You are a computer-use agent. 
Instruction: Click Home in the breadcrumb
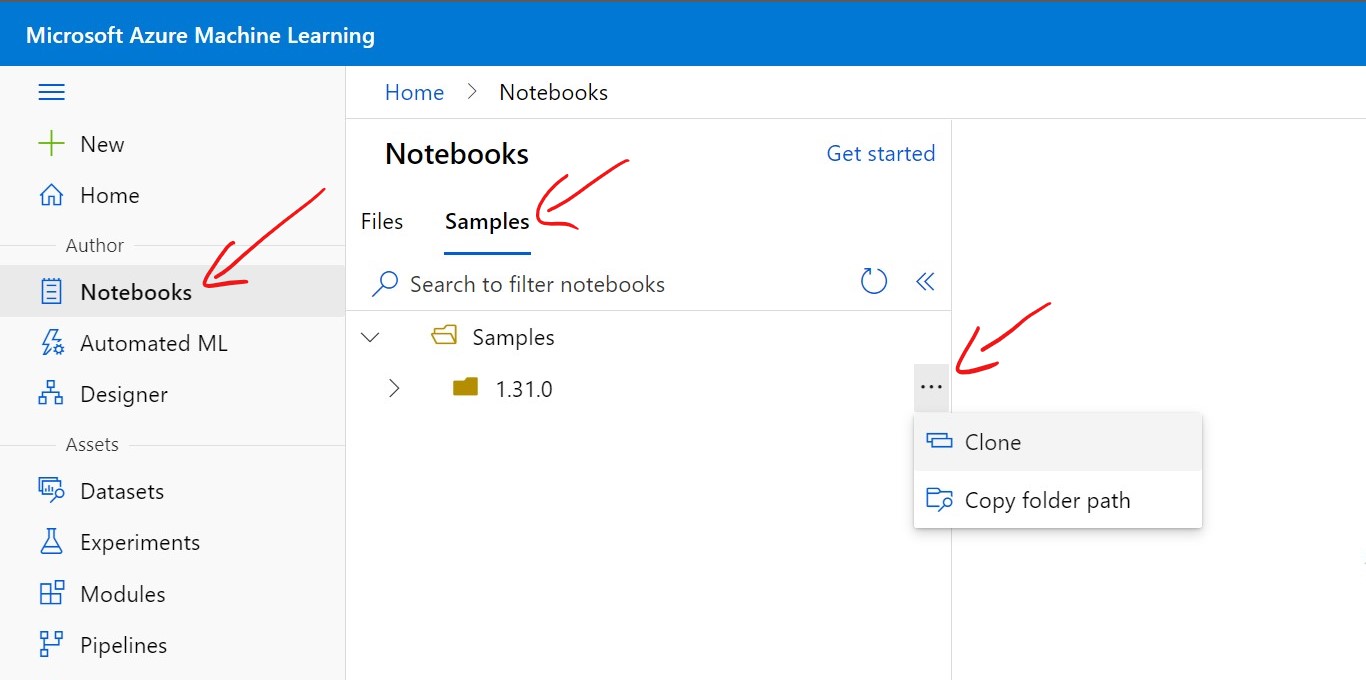[414, 93]
